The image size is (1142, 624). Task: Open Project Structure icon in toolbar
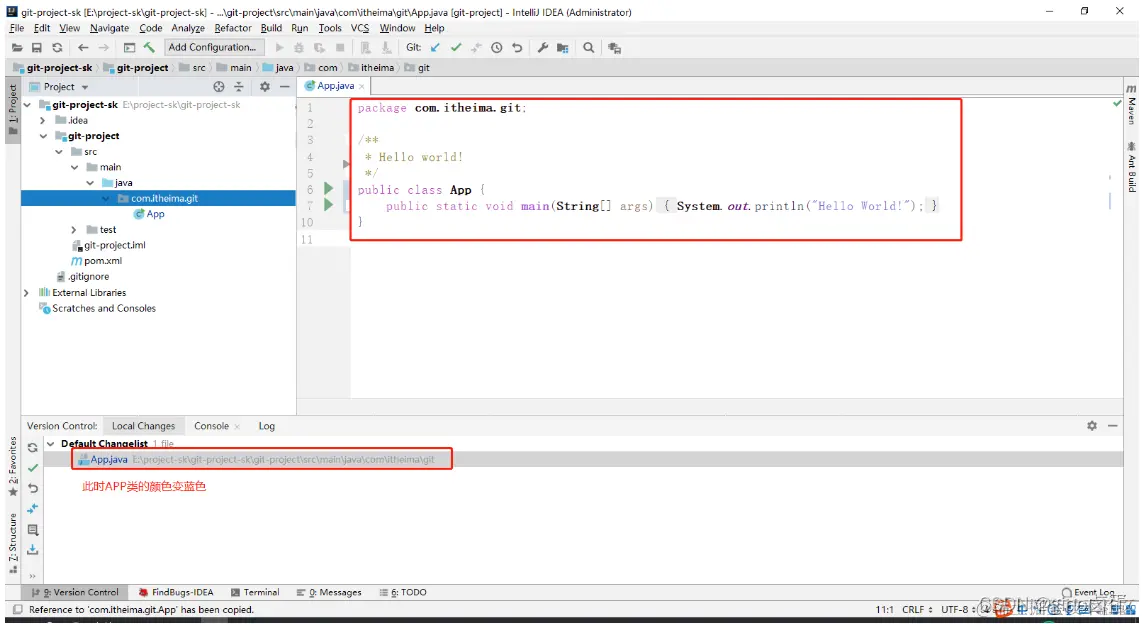[562, 48]
